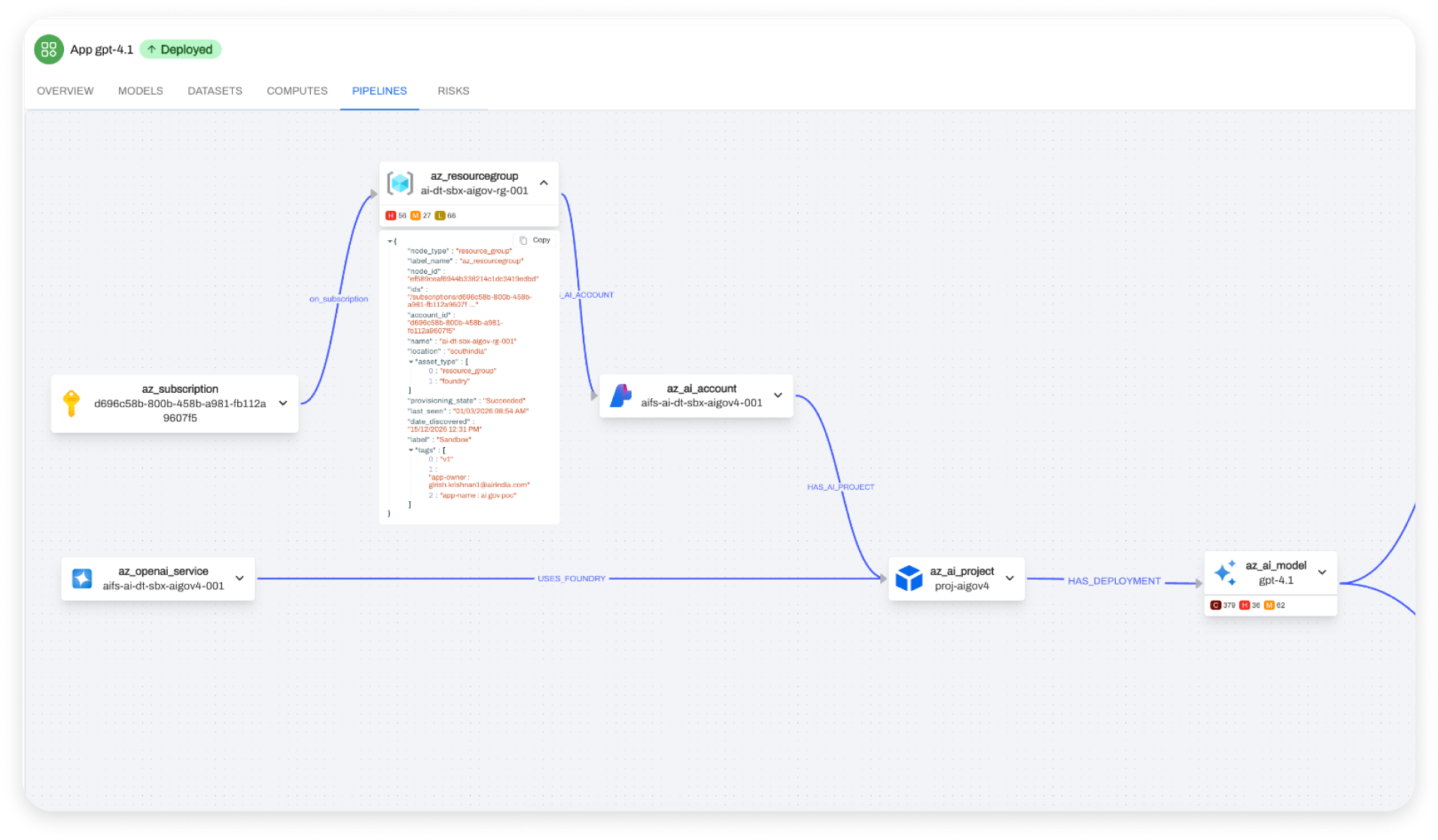Collapse the root JSON object triangle
The height and width of the screenshot is (840, 1438).
click(390, 242)
